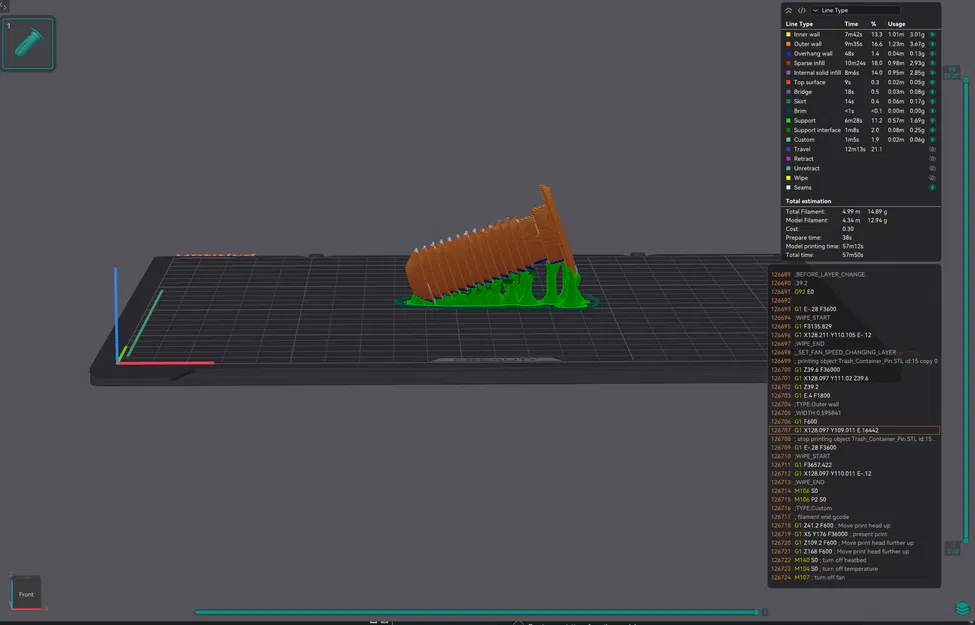Screen dimensions: 975x625
Task: Click the Time column header
Action: (851, 24)
